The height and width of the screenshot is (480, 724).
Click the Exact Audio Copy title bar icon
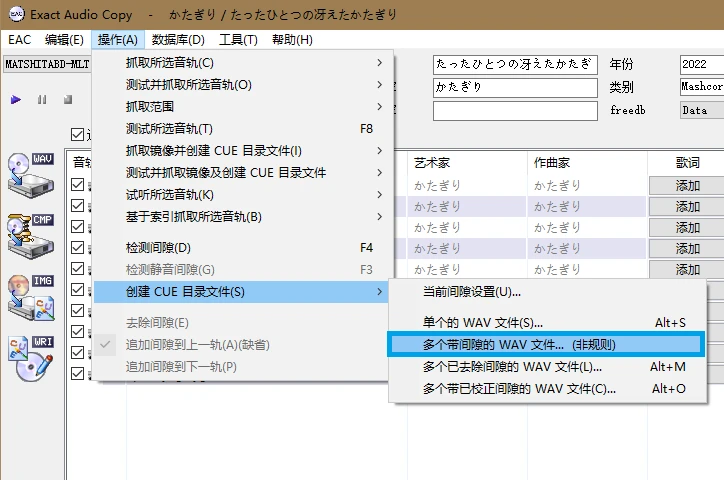click(x=17, y=14)
